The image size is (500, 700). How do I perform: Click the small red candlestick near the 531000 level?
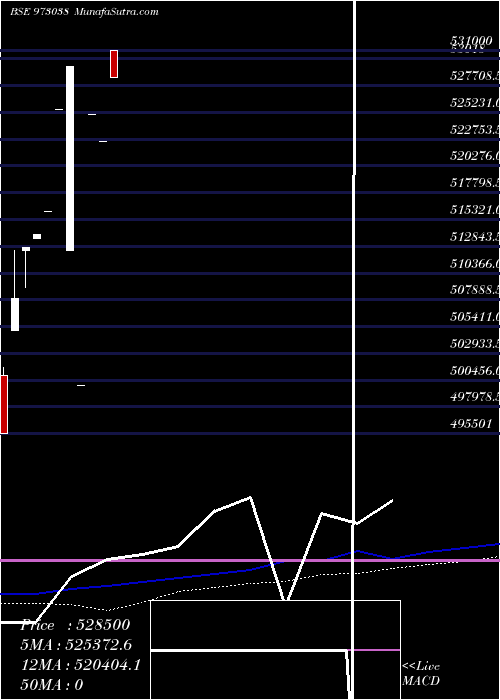click(x=114, y=64)
